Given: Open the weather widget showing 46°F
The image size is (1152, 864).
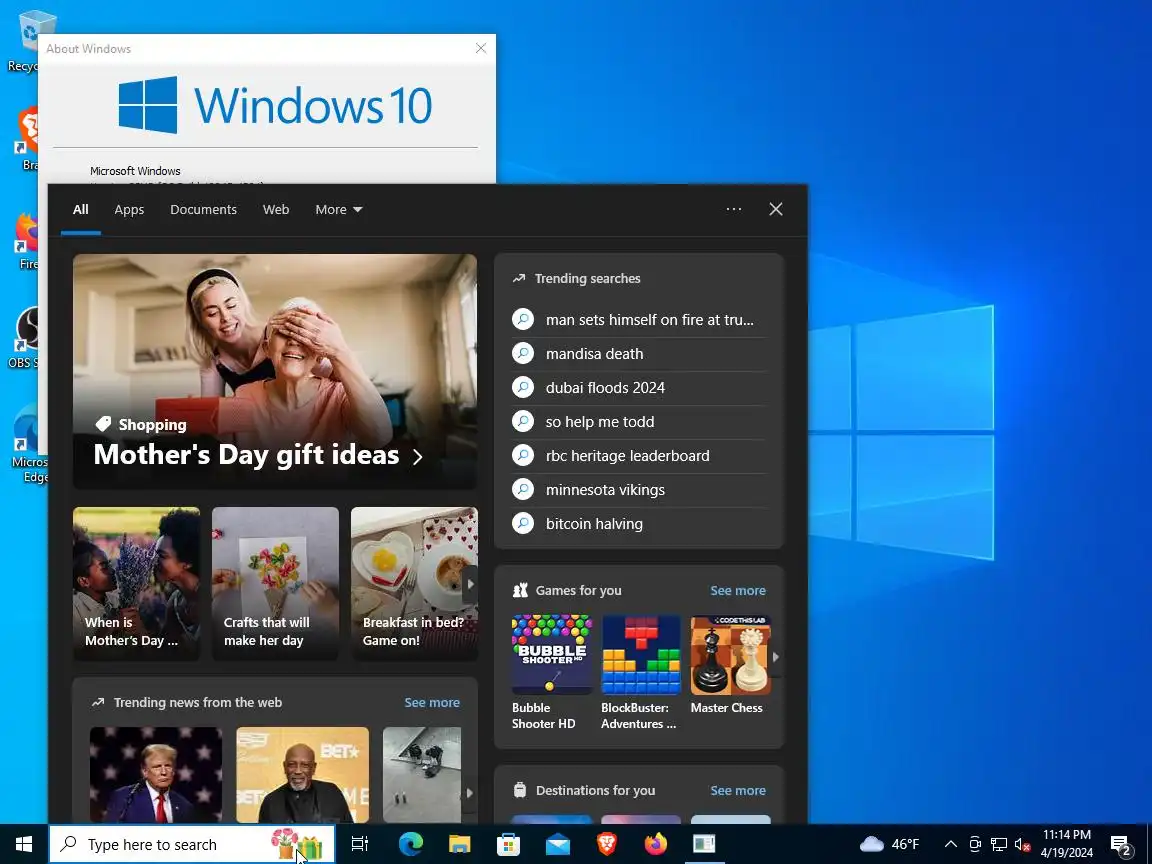Looking at the screenshot, I should pyautogui.click(x=890, y=844).
